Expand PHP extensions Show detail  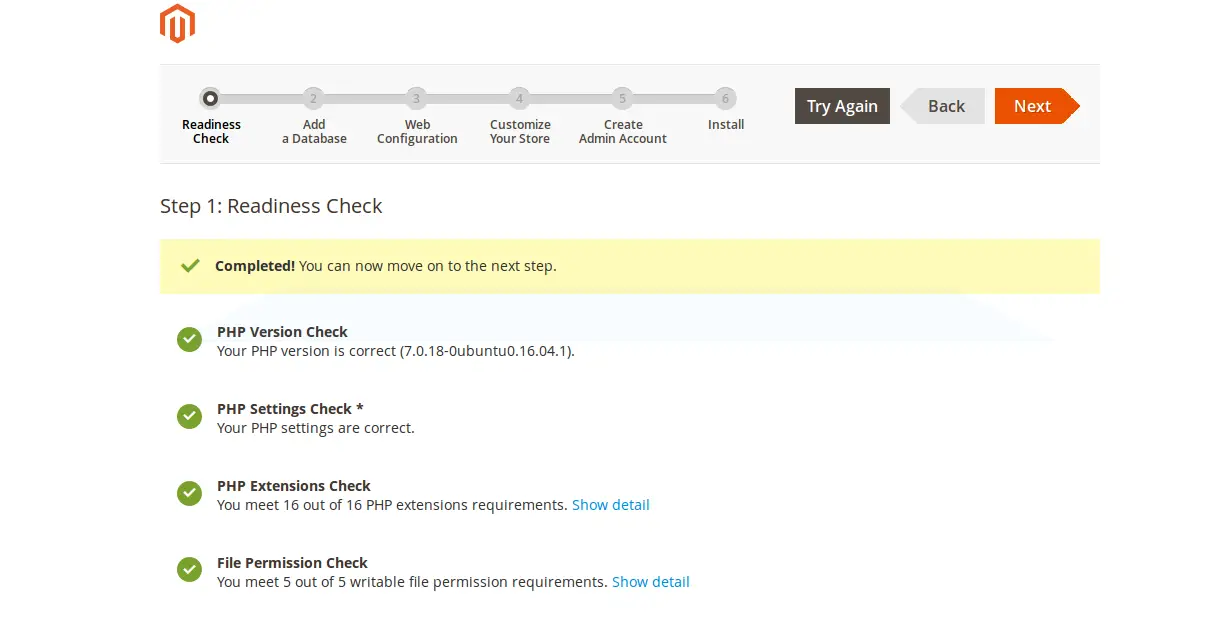click(x=610, y=505)
